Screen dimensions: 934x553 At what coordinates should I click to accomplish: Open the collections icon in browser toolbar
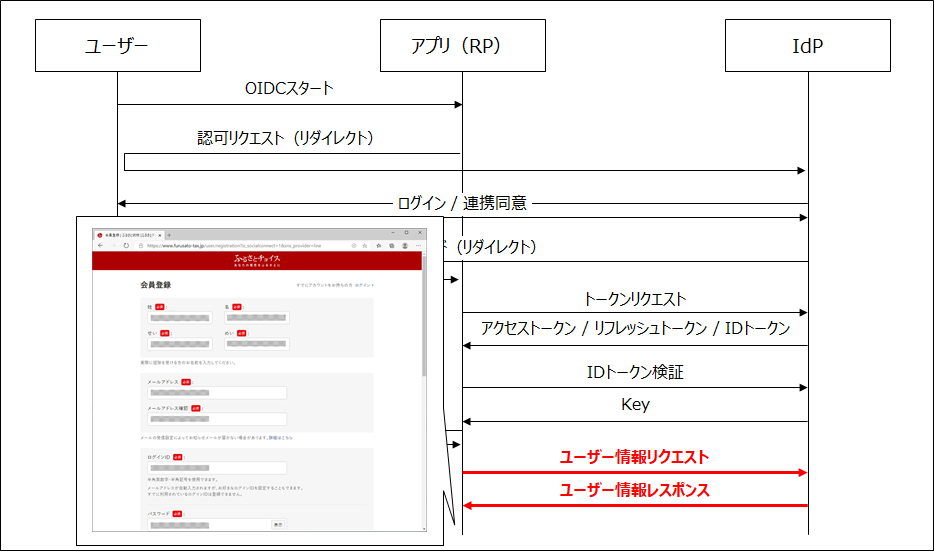pyautogui.click(x=391, y=246)
